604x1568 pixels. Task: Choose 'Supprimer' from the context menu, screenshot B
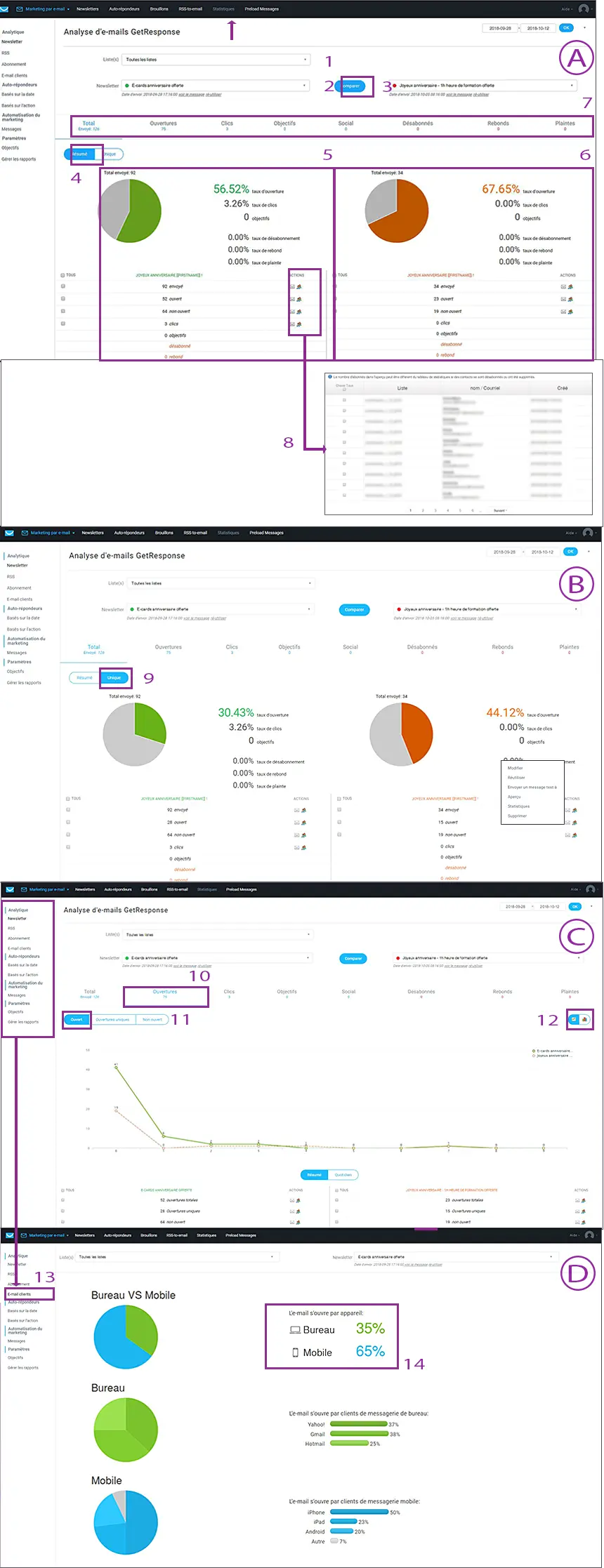[x=517, y=816]
